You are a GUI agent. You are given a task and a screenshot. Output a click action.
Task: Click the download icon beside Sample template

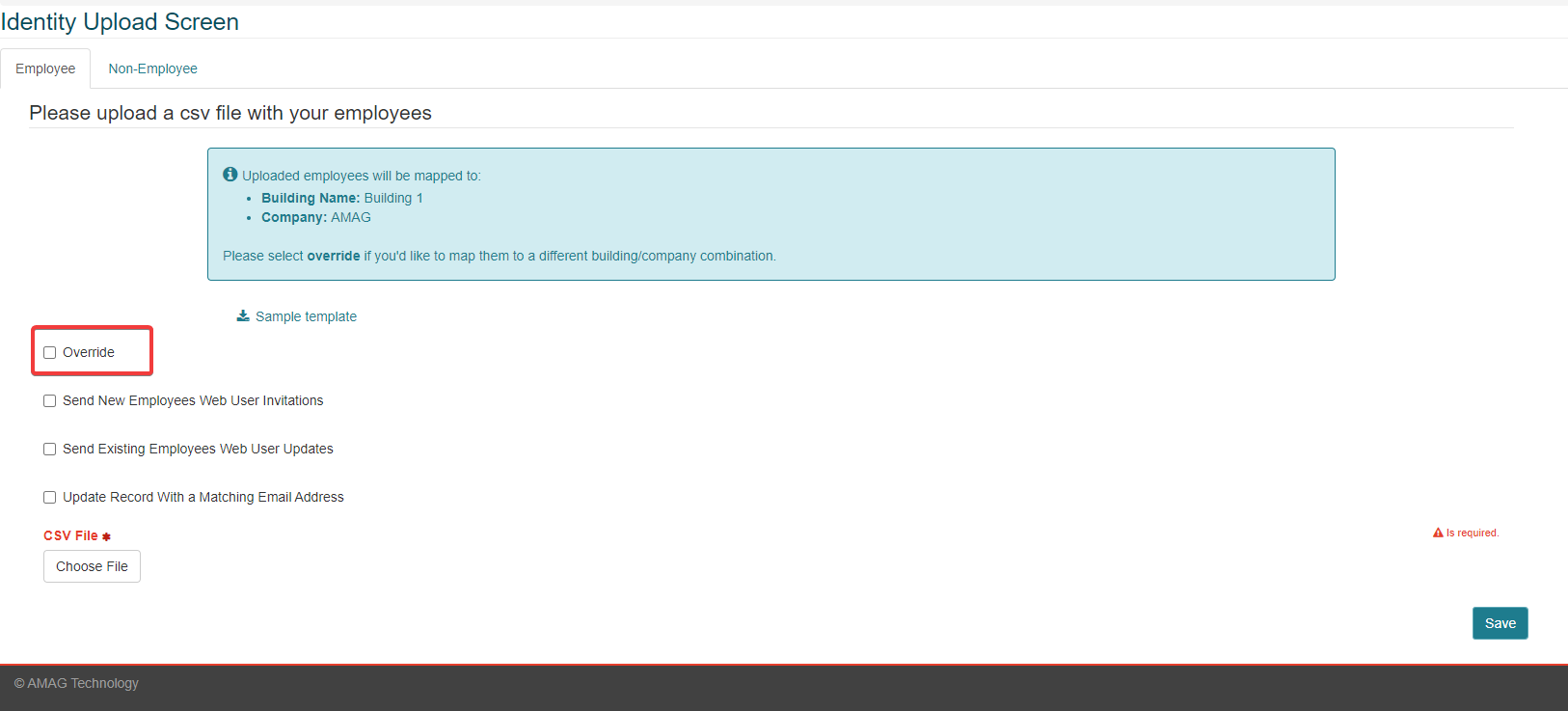pyautogui.click(x=243, y=316)
